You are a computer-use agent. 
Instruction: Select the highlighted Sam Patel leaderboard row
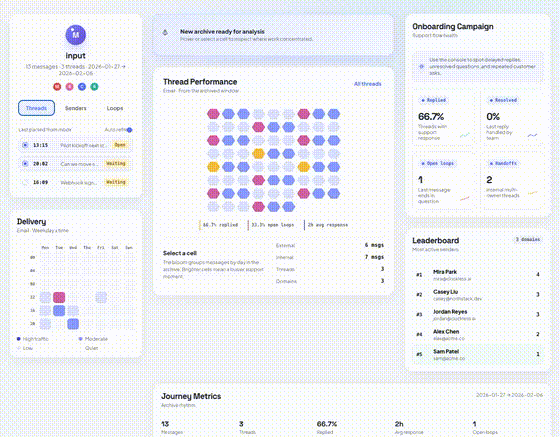point(478,355)
